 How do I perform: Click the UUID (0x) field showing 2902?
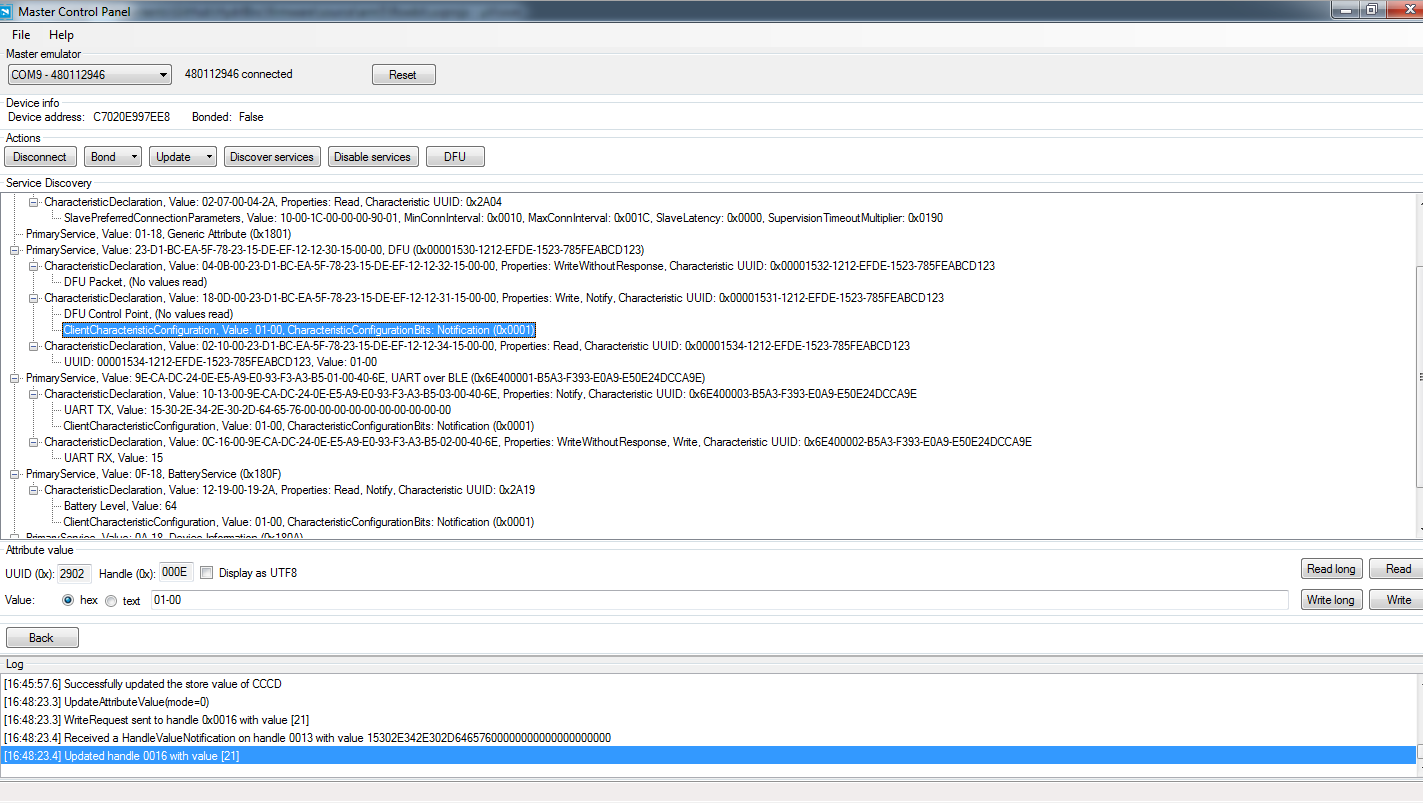pyautogui.click(x=74, y=573)
